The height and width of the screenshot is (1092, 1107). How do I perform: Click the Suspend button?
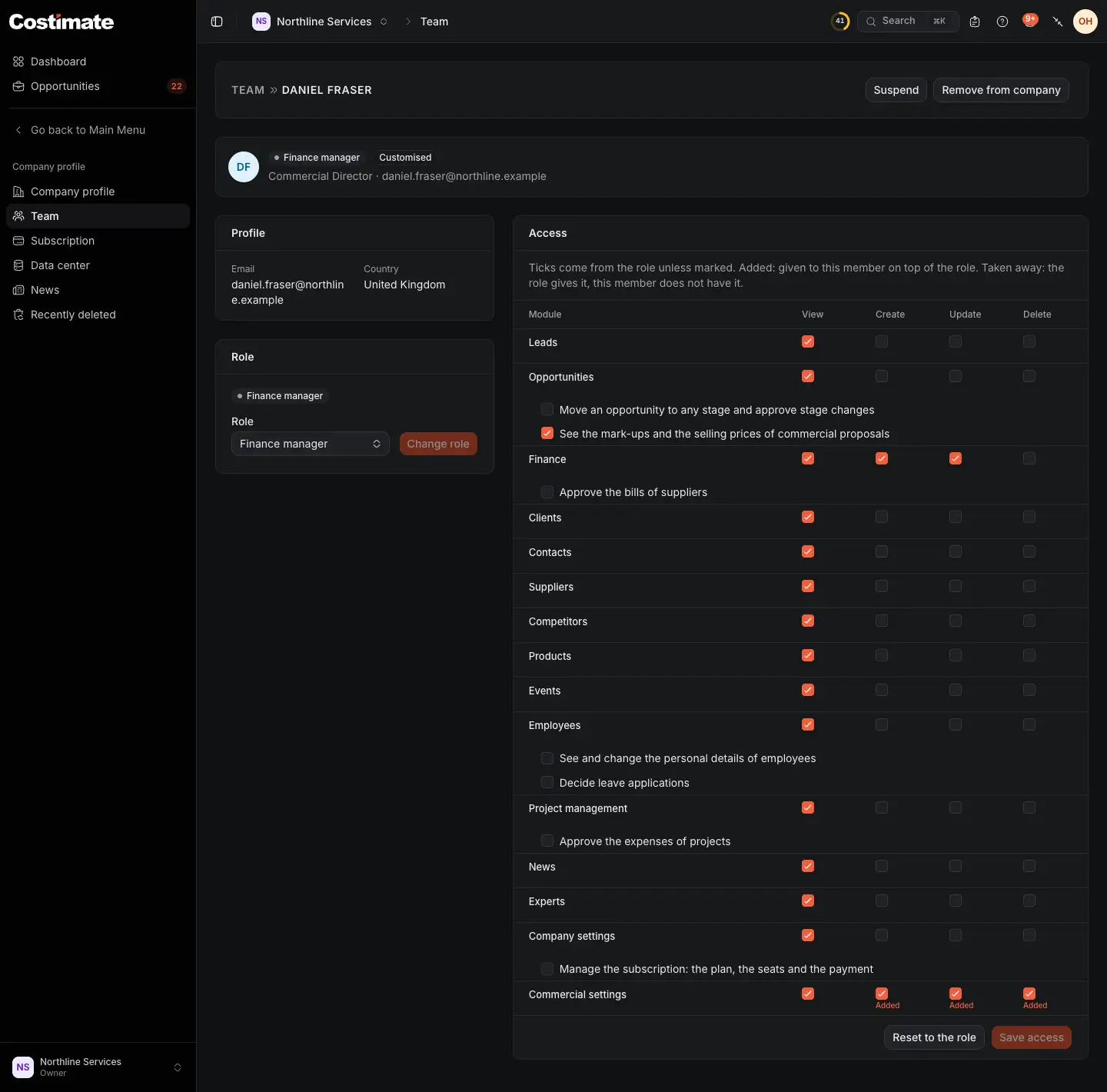click(x=896, y=90)
